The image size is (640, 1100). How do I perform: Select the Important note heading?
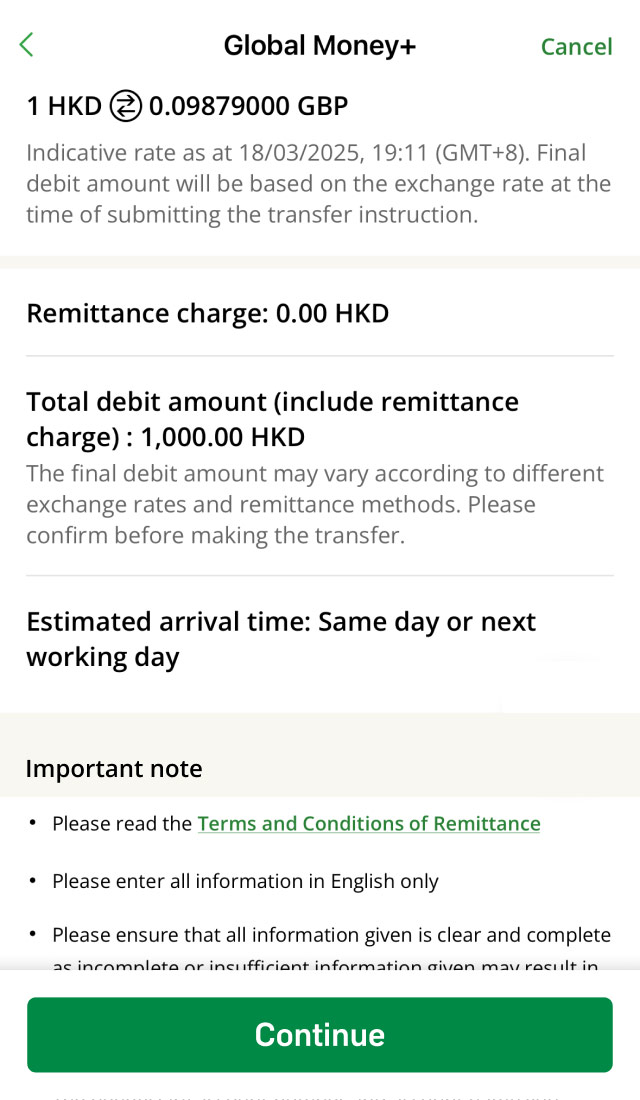(114, 769)
